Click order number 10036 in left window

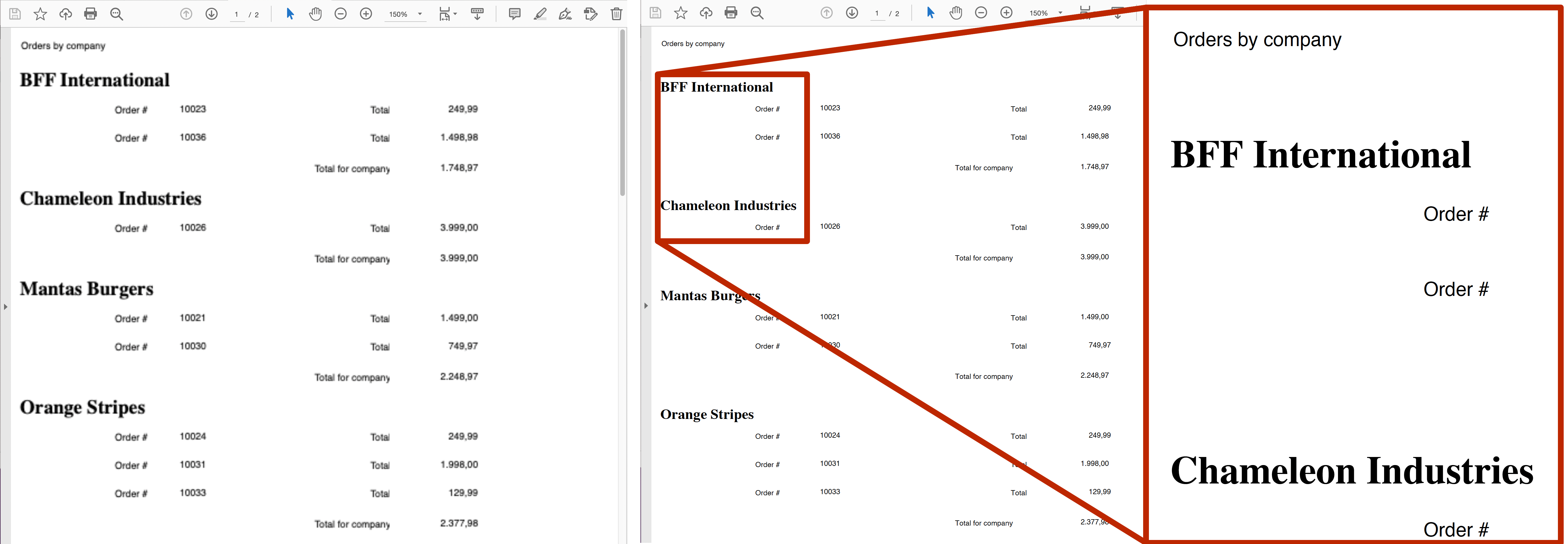click(x=192, y=137)
